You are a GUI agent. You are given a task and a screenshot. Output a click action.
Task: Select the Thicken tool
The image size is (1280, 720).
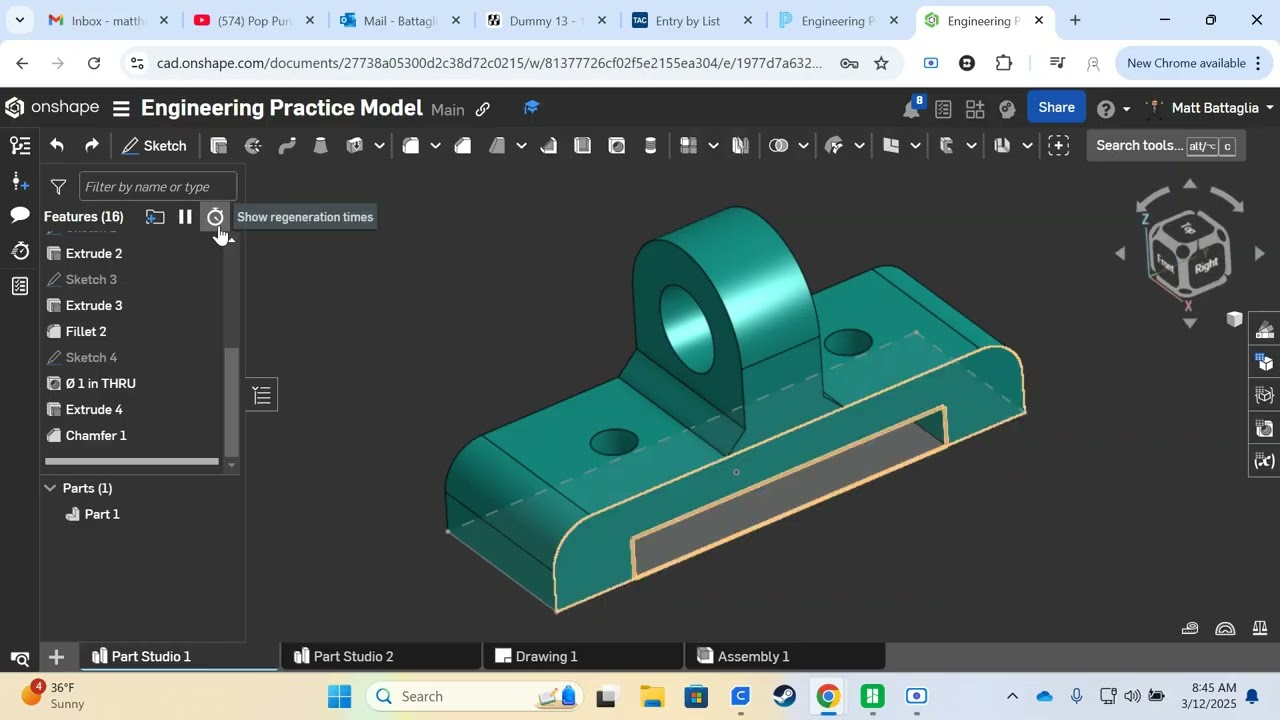pos(354,146)
